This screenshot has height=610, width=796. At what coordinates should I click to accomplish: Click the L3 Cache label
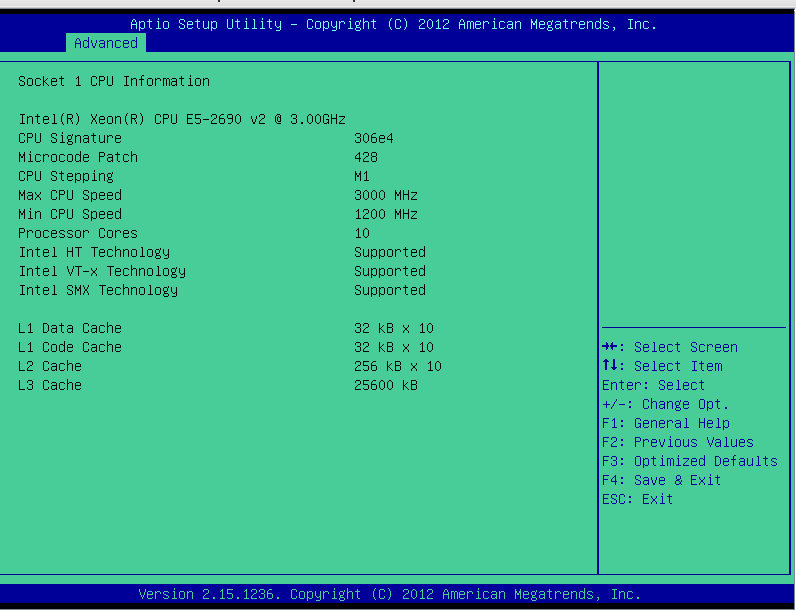click(x=50, y=385)
